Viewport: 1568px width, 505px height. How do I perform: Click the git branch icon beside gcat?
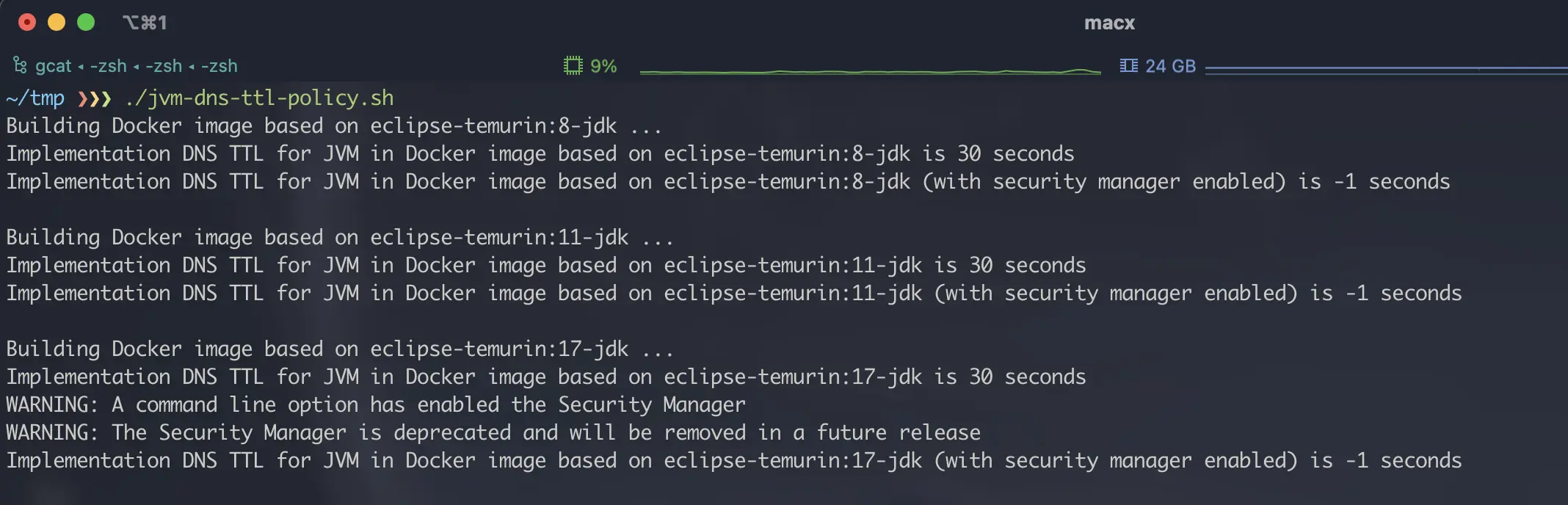coord(20,66)
